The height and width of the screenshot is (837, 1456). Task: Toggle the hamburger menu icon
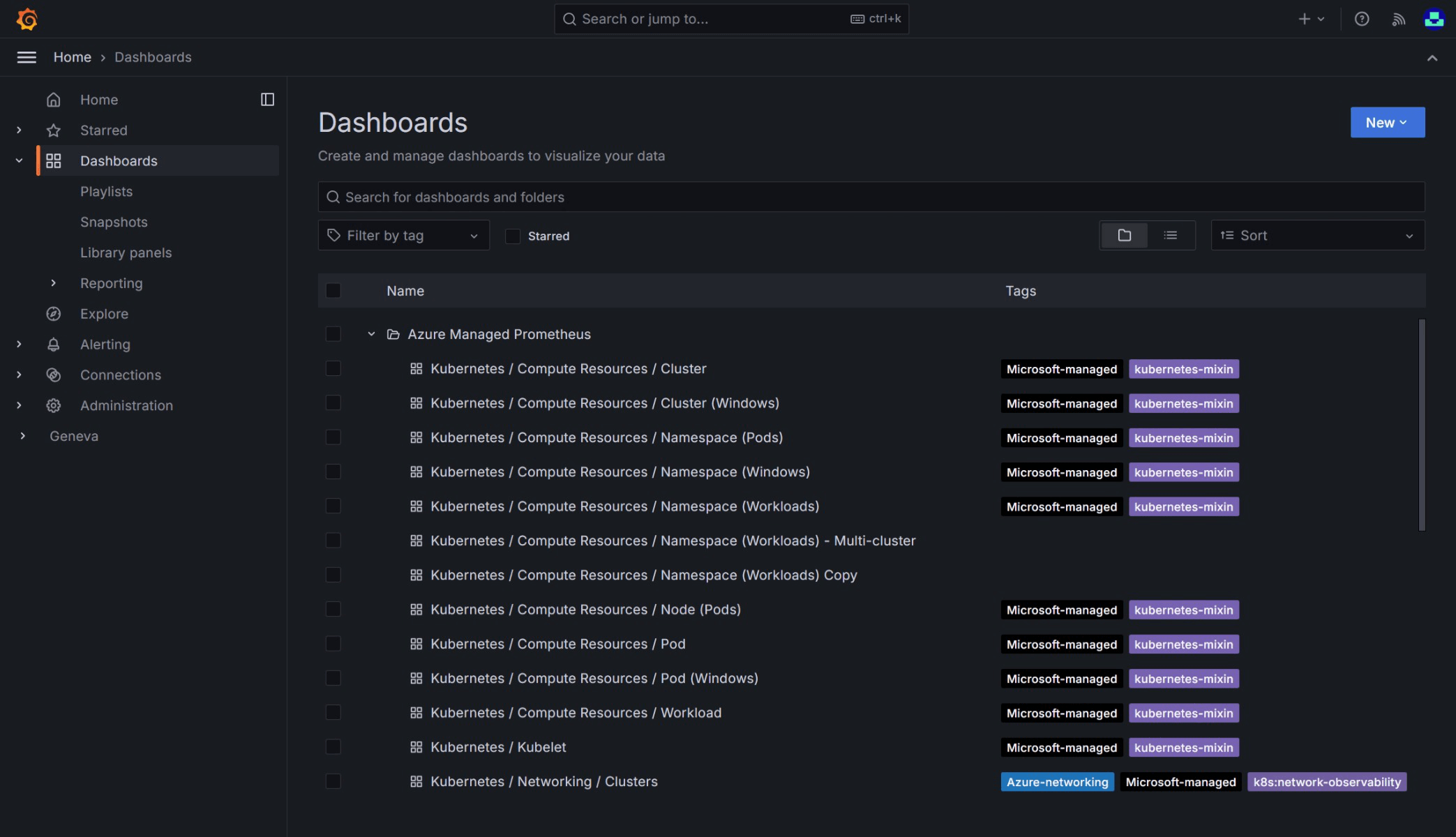pyautogui.click(x=27, y=57)
